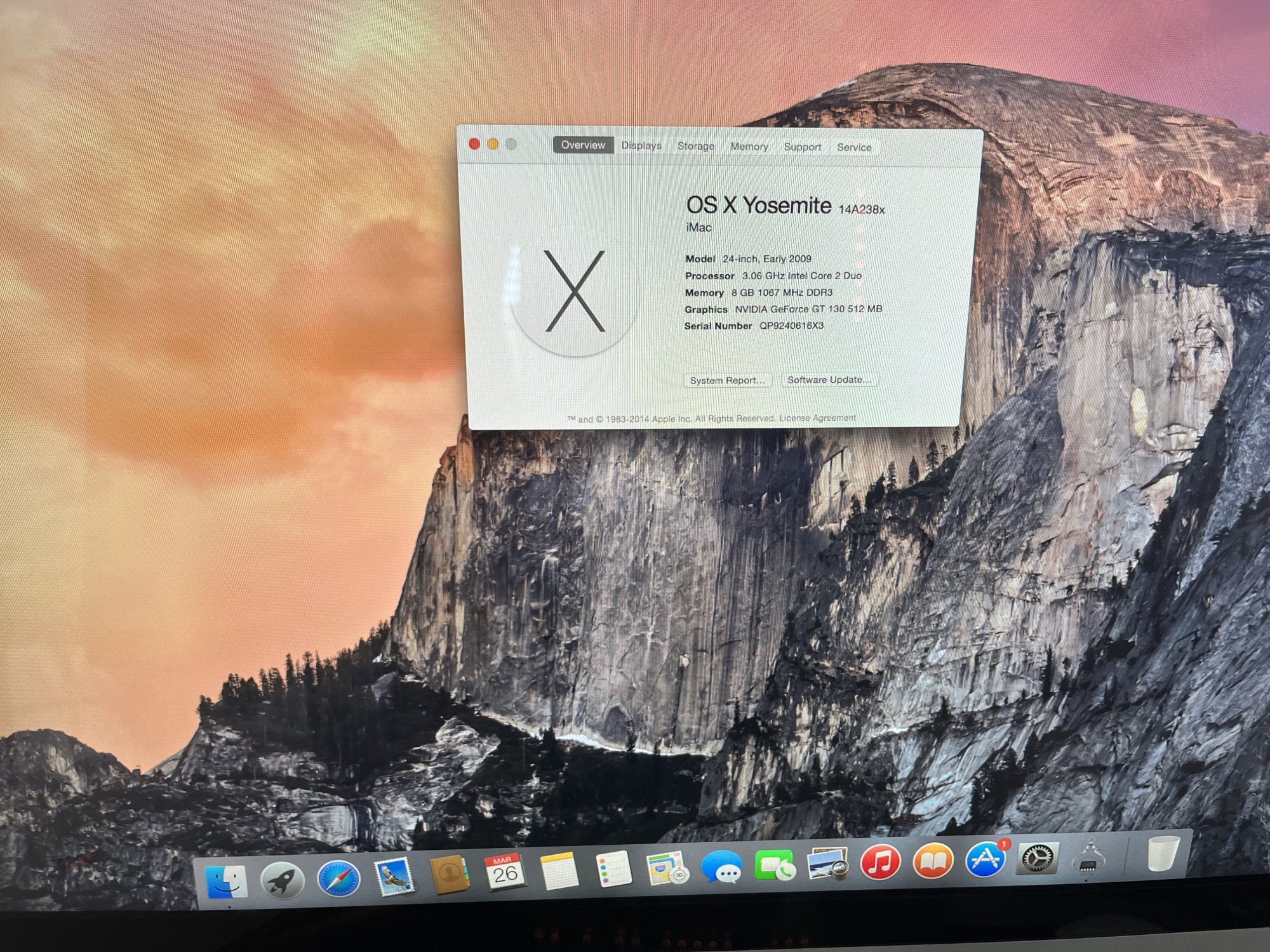Launch Launchpad rocket icon in Dock
Viewport: 1270px width, 952px height.
click(283, 881)
